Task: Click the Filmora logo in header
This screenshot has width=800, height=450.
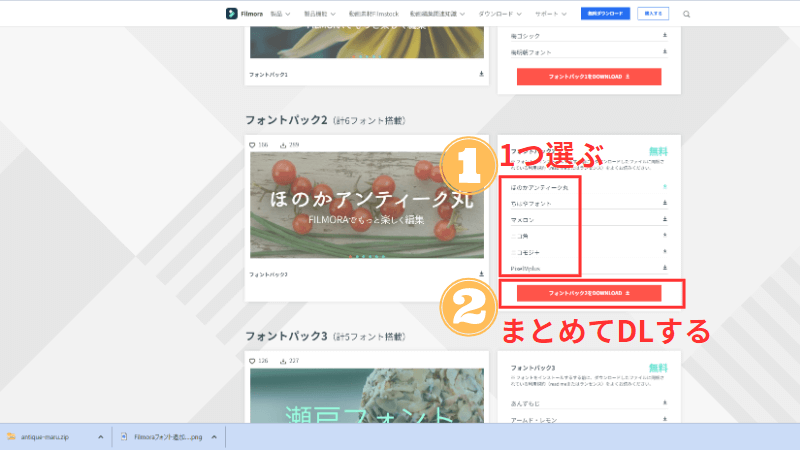Action: (244, 14)
